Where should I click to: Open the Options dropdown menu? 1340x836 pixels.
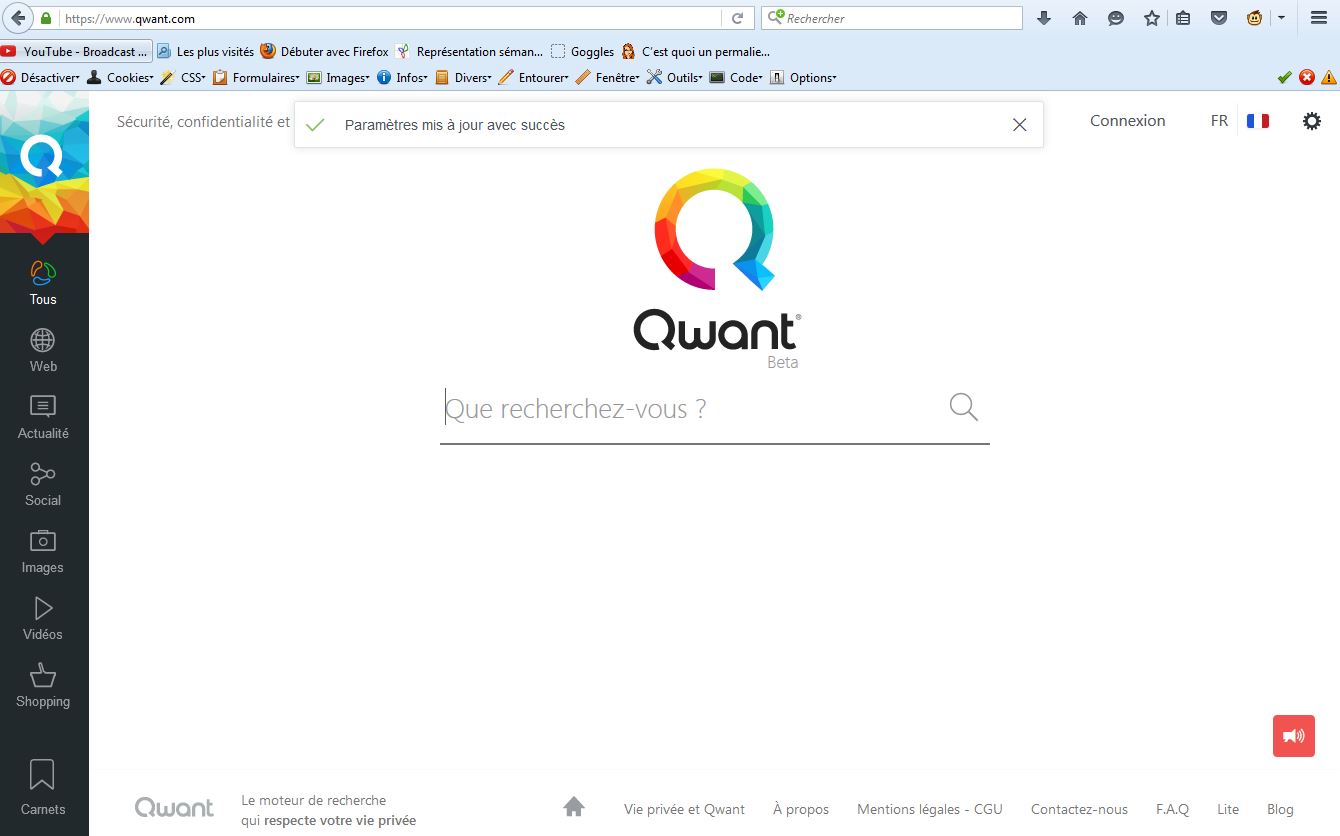[803, 77]
